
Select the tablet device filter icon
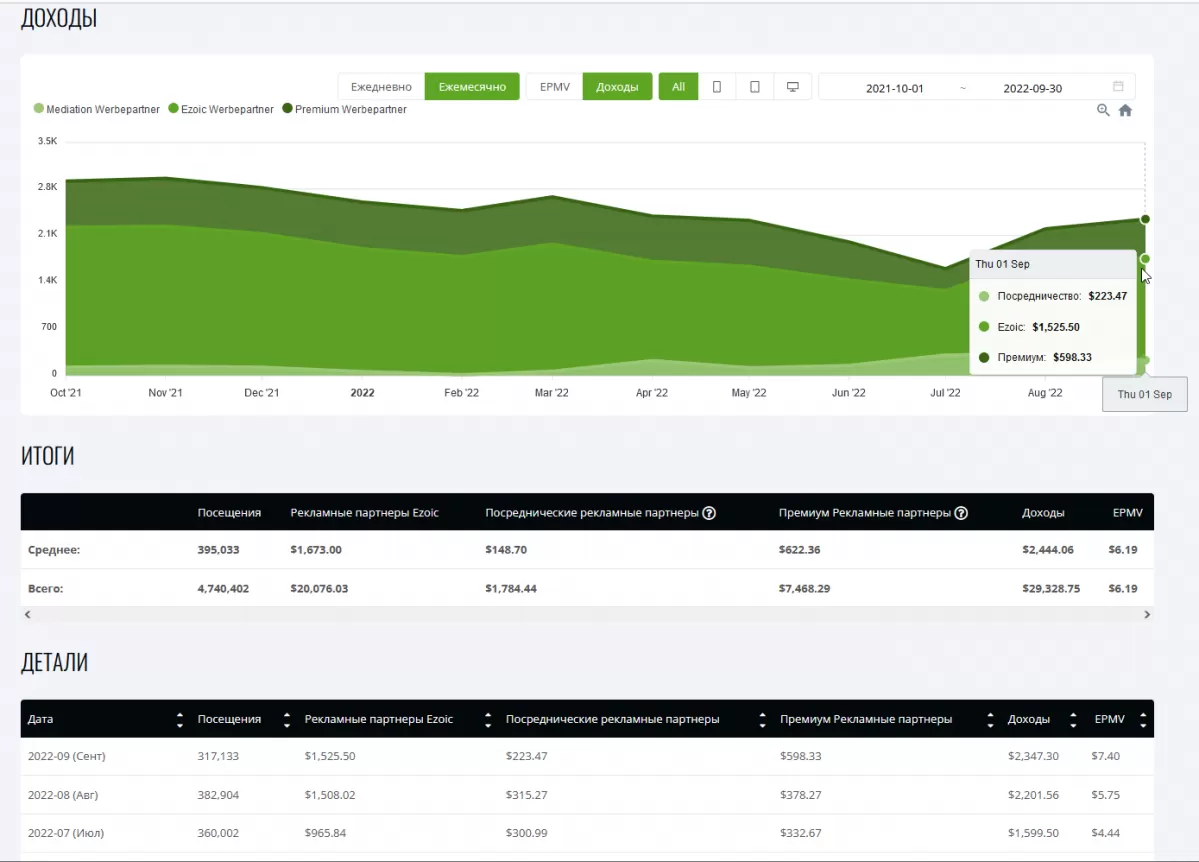click(x=755, y=87)
